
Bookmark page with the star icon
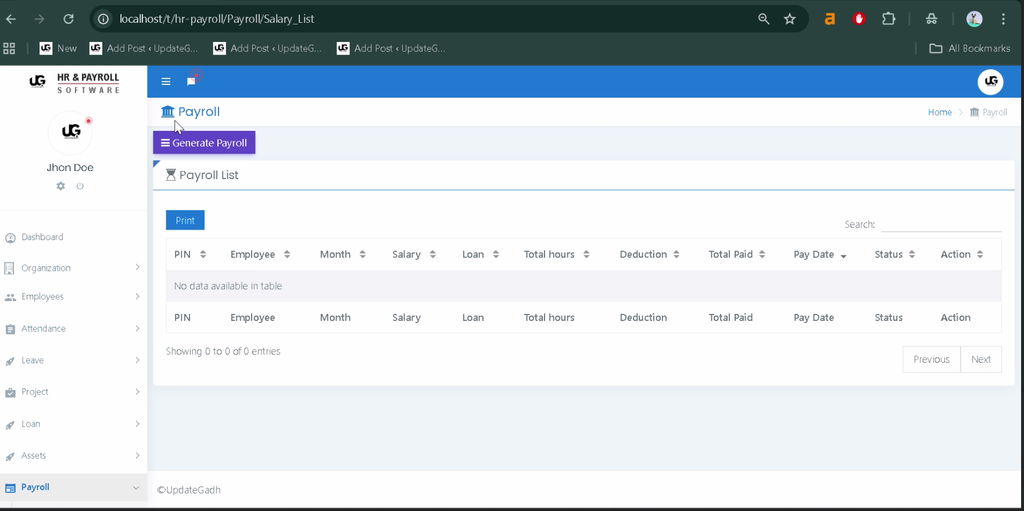pos(790,19)
